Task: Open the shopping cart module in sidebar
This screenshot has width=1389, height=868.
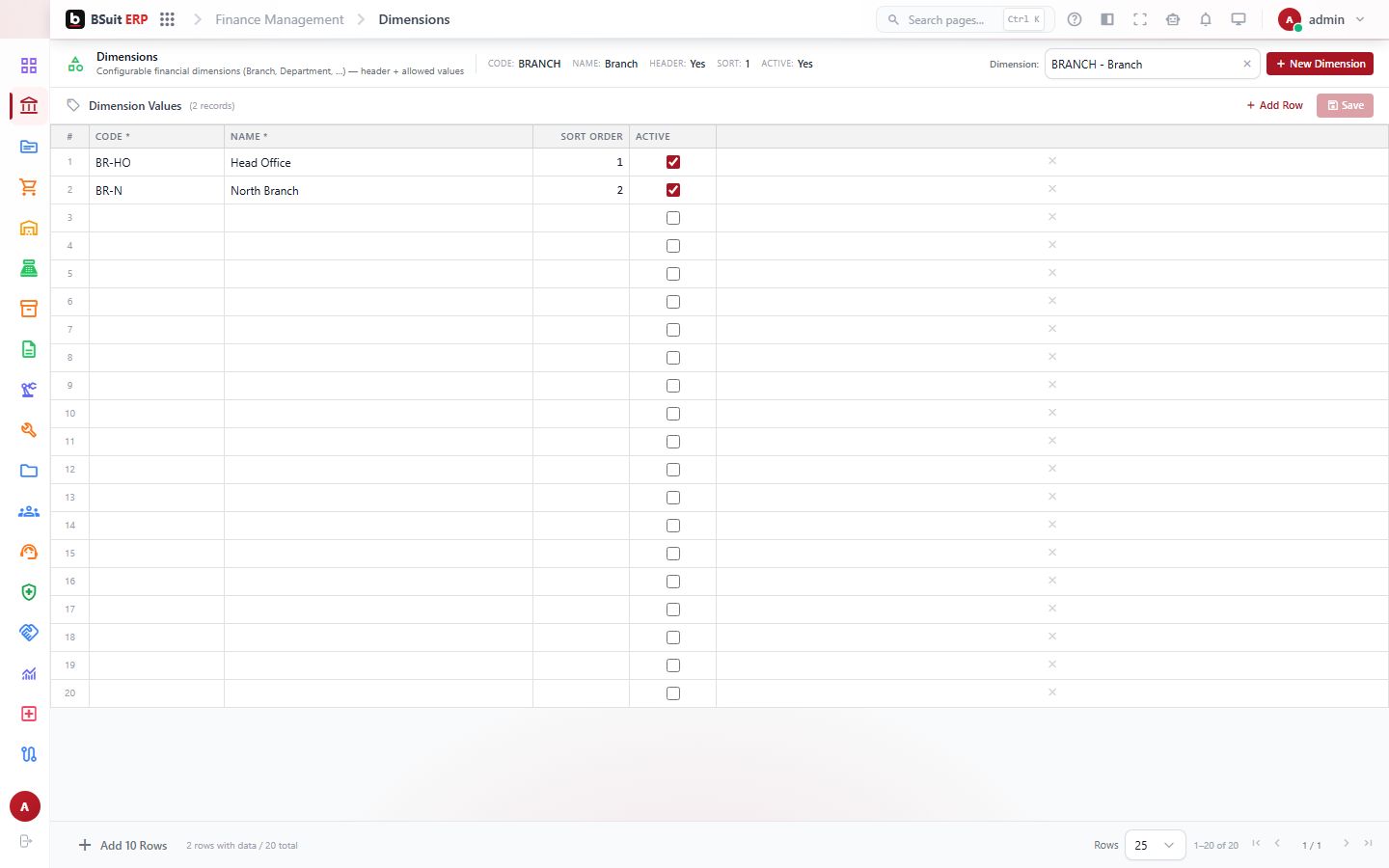Action: [29, 187]
